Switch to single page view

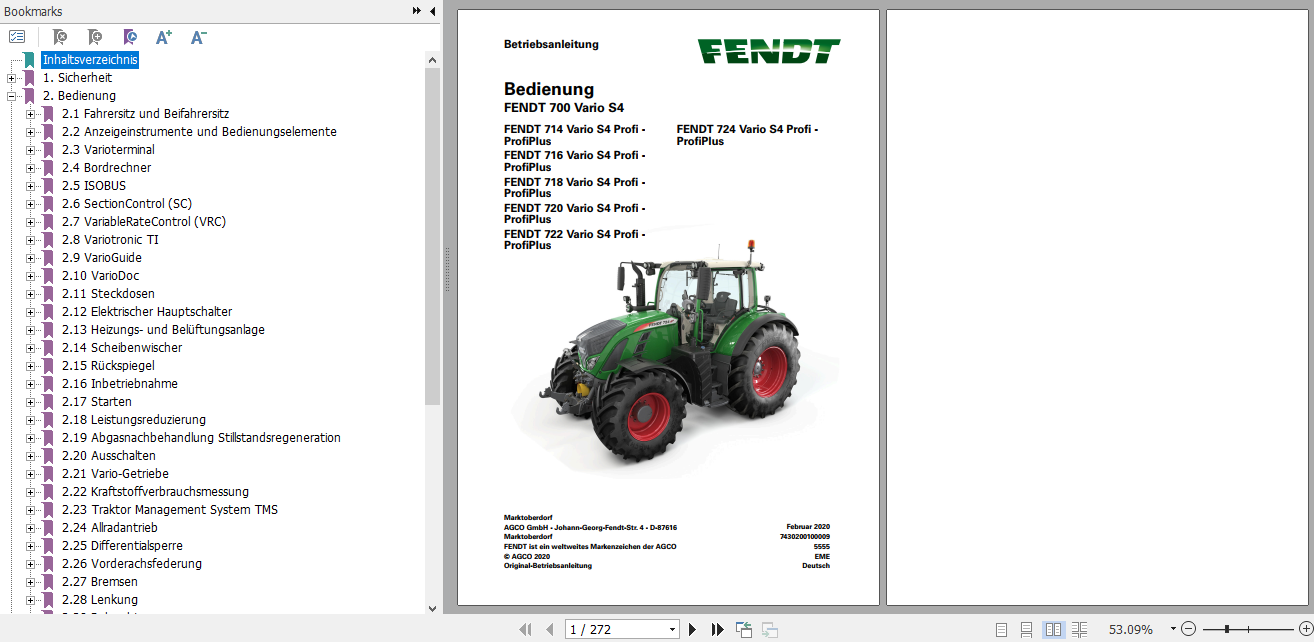pos(1001,629)
